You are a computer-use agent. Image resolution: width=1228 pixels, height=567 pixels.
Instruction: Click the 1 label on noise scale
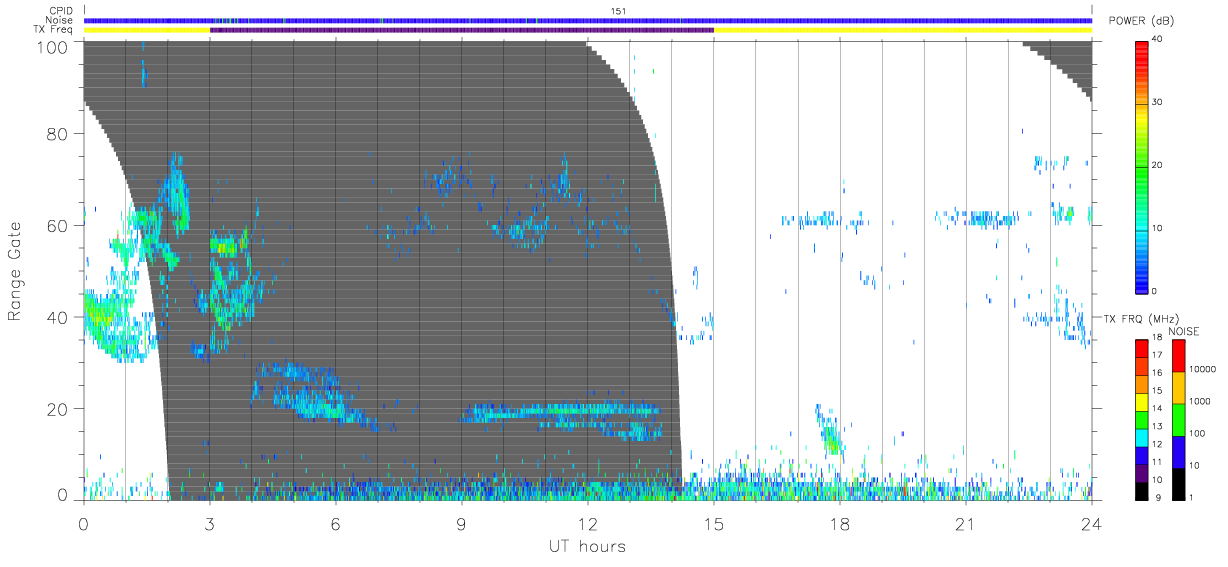pyautogui.click(x=1193, y=497)
